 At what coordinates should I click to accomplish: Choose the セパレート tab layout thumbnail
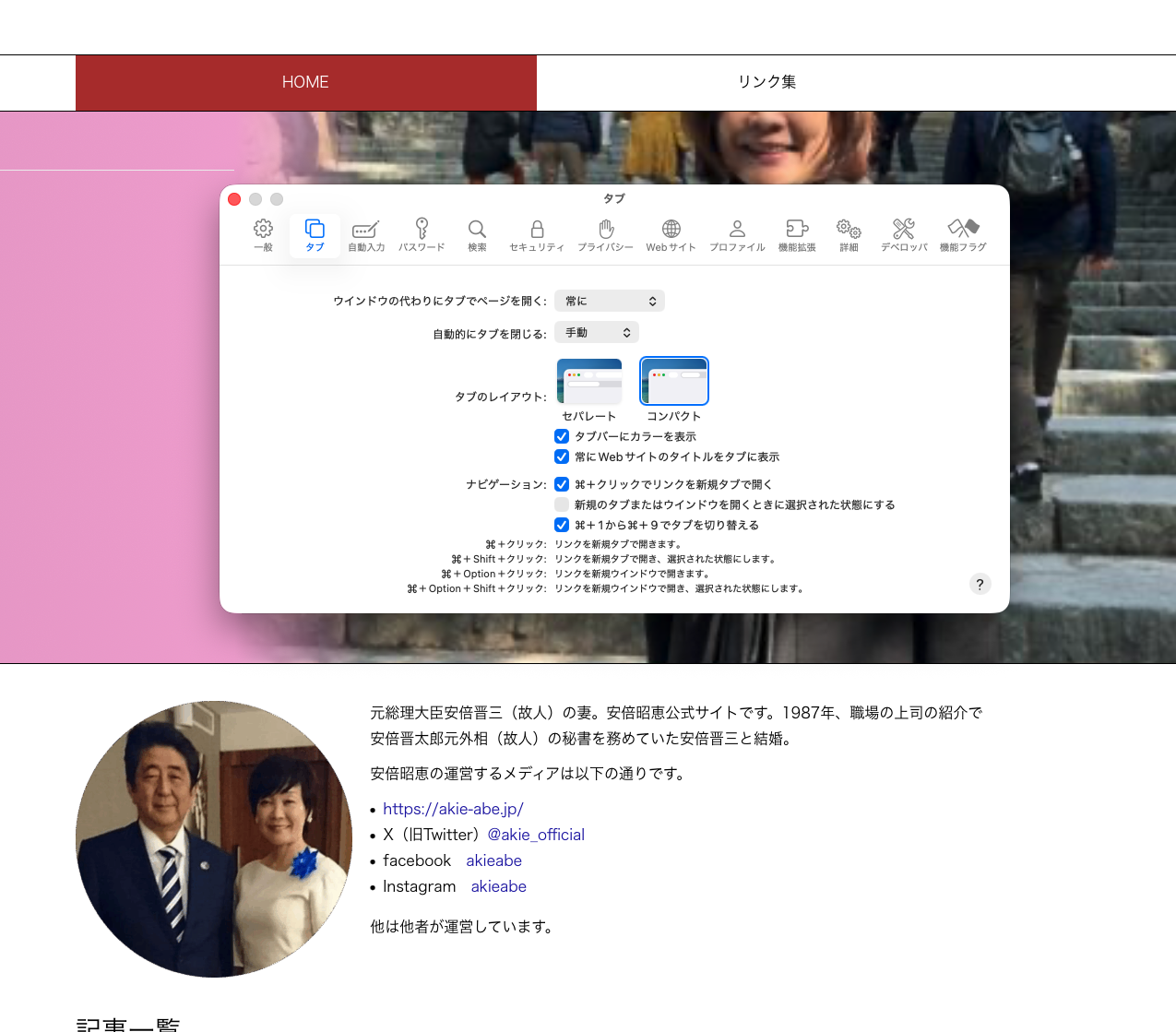click(589, 382)
